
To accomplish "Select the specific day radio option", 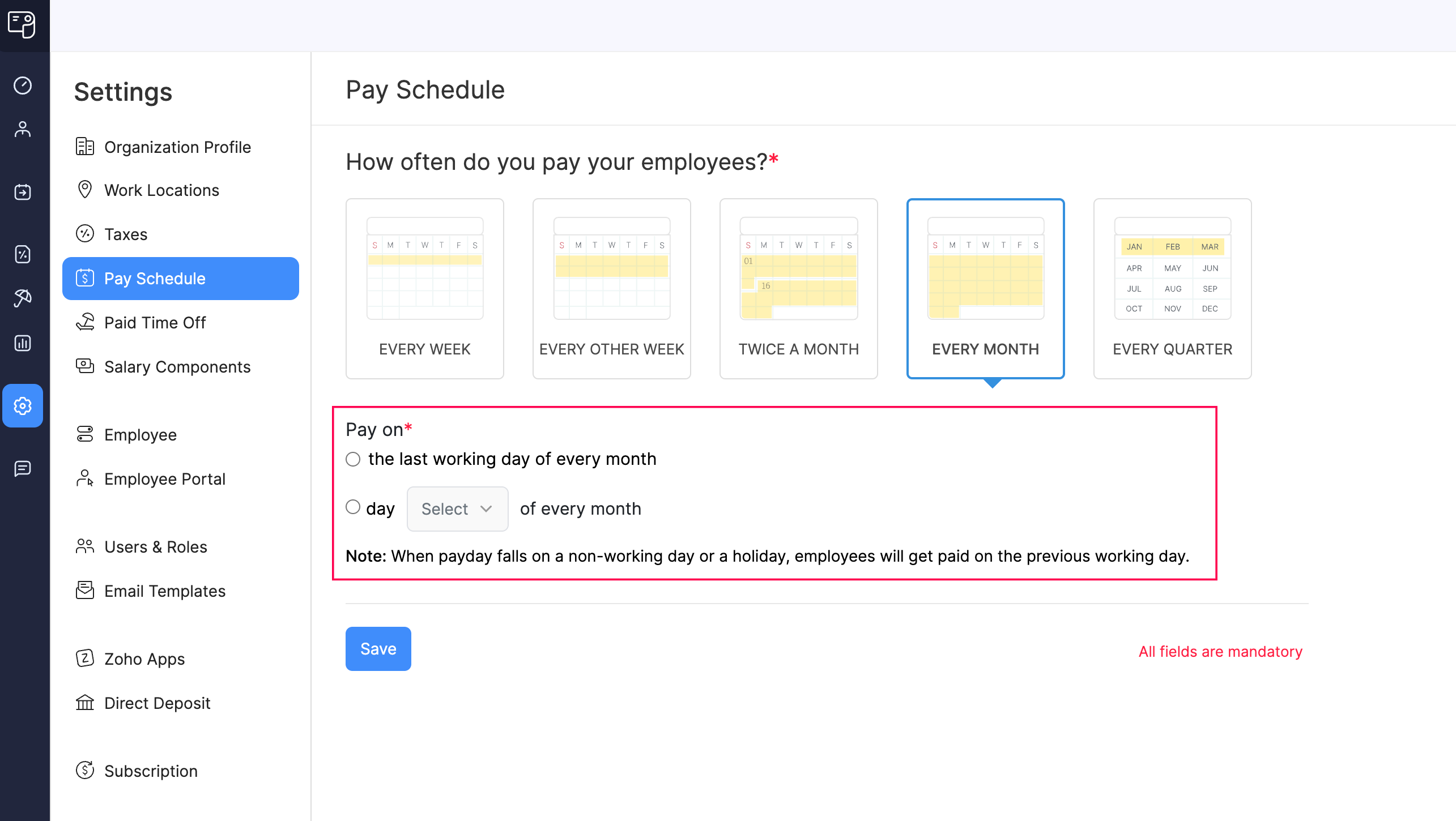I will (353, 507).
